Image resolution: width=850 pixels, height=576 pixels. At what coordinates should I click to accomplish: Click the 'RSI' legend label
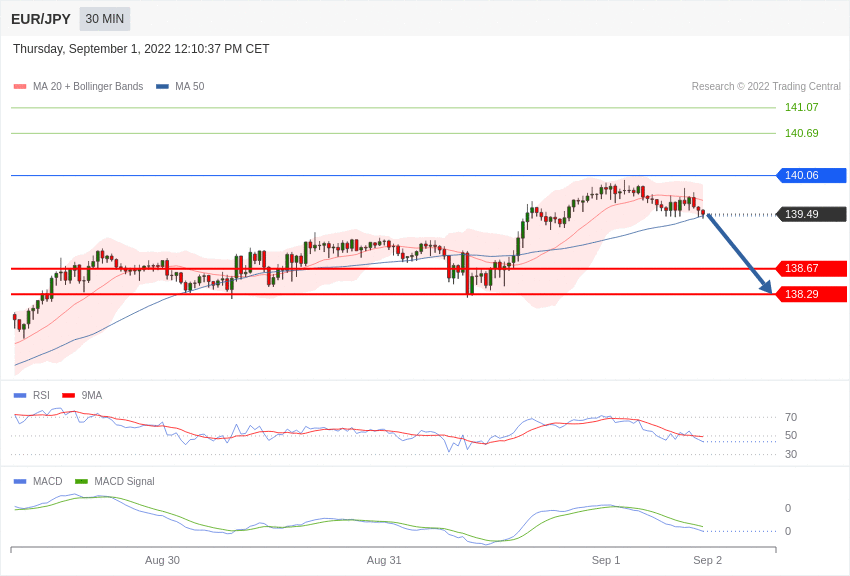point(41,396)
